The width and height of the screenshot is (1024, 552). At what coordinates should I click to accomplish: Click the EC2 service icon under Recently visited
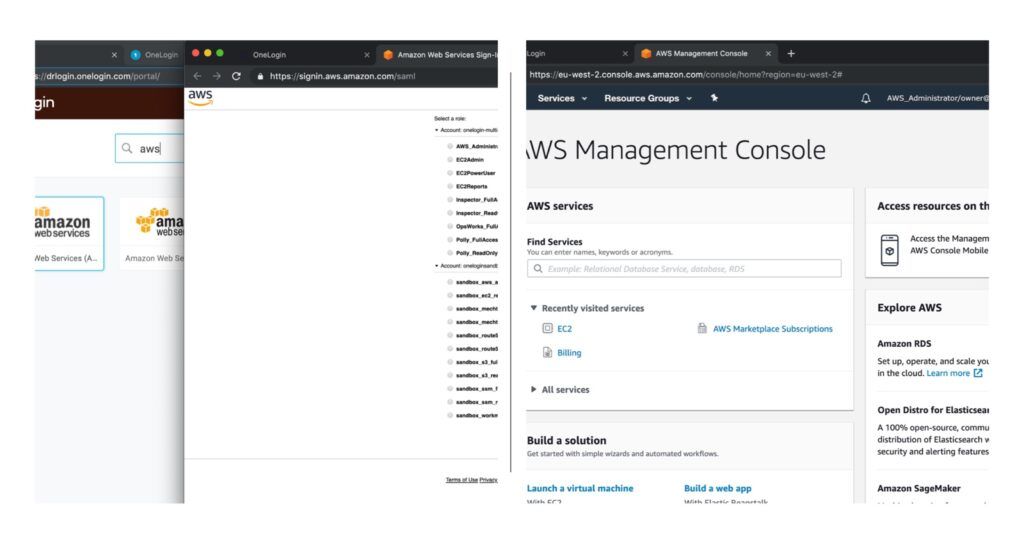pos(547,329)
